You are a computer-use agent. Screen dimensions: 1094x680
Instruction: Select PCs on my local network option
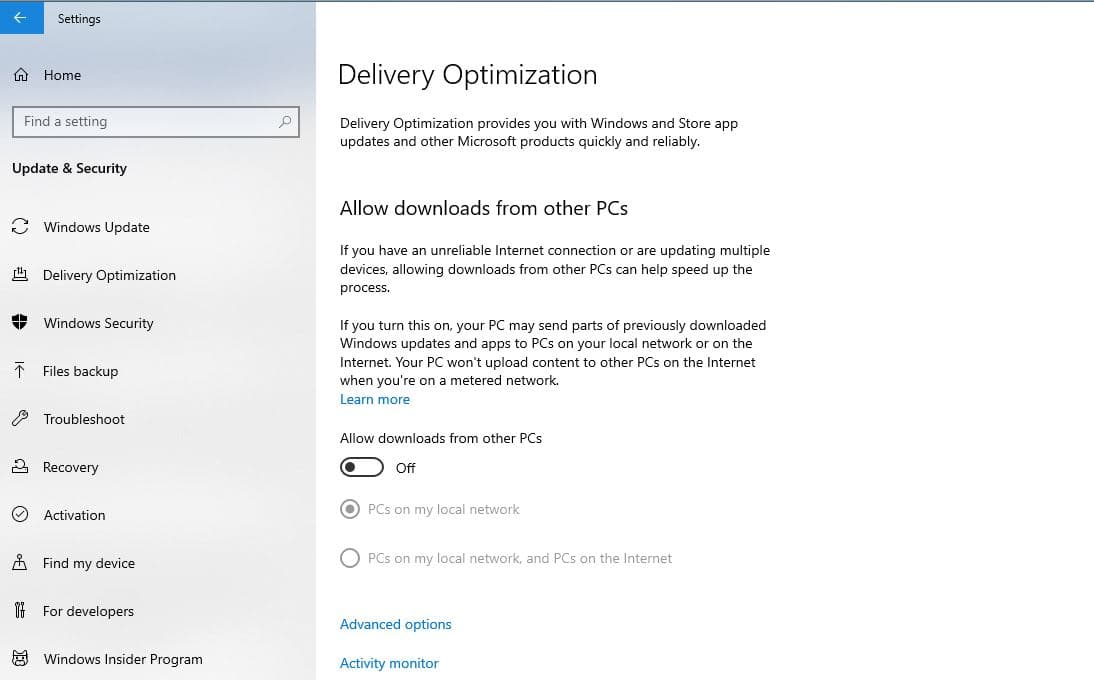[x=349, y=509]
